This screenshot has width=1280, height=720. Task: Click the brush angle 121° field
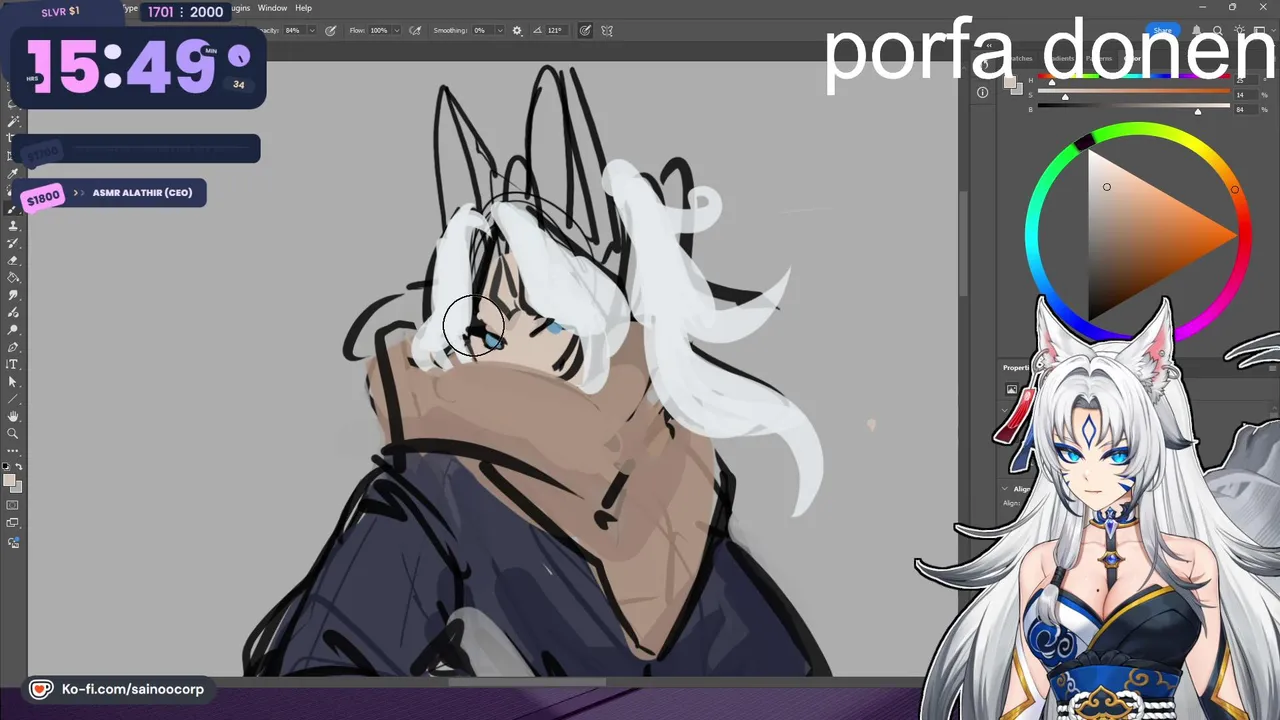[x=555, y=31]
